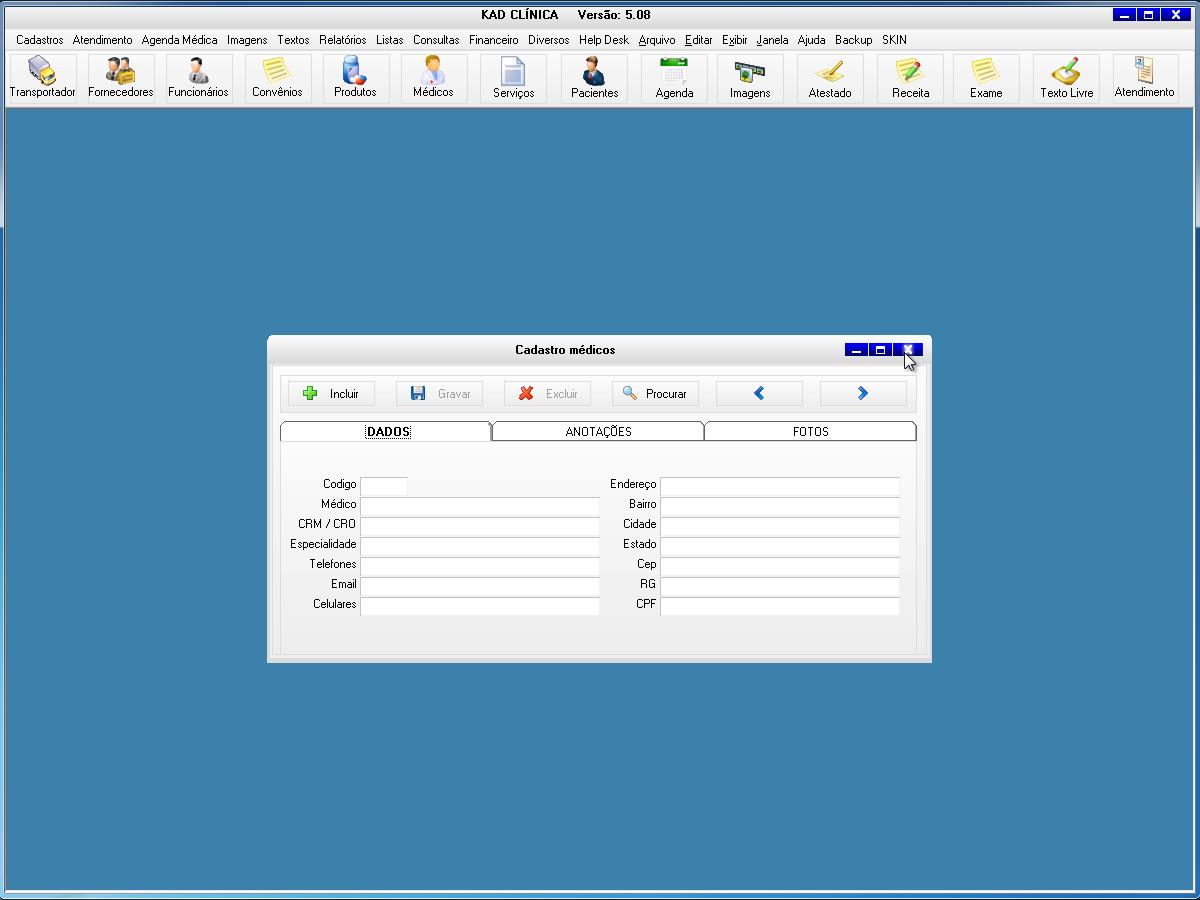Focus the Médico name input field
Screen dimensions: 1200x900
(480, 506)
